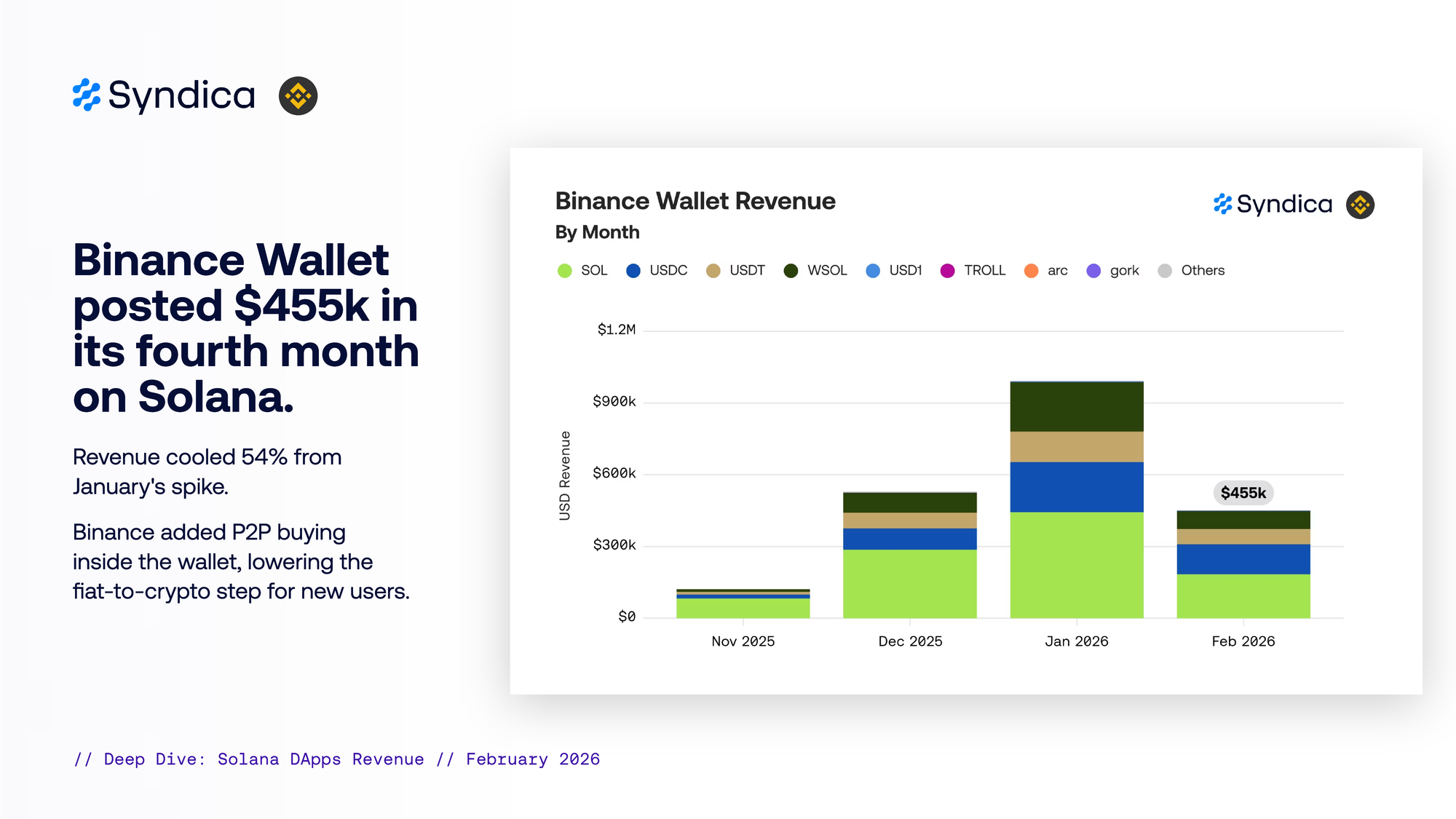This screenshot has height=819, width=1456.
Task: Click the WSOL dark green legend dot
Action: 791,271
